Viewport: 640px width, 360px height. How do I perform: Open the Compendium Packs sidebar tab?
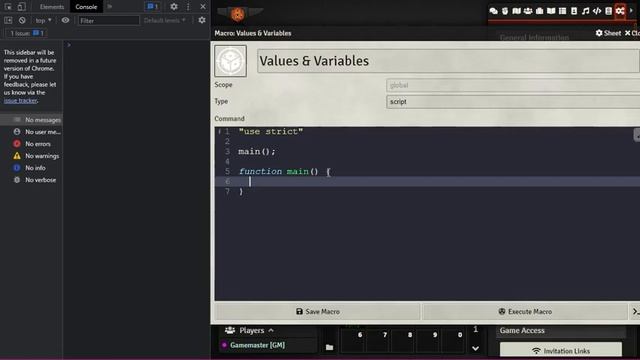coord(609,11)
